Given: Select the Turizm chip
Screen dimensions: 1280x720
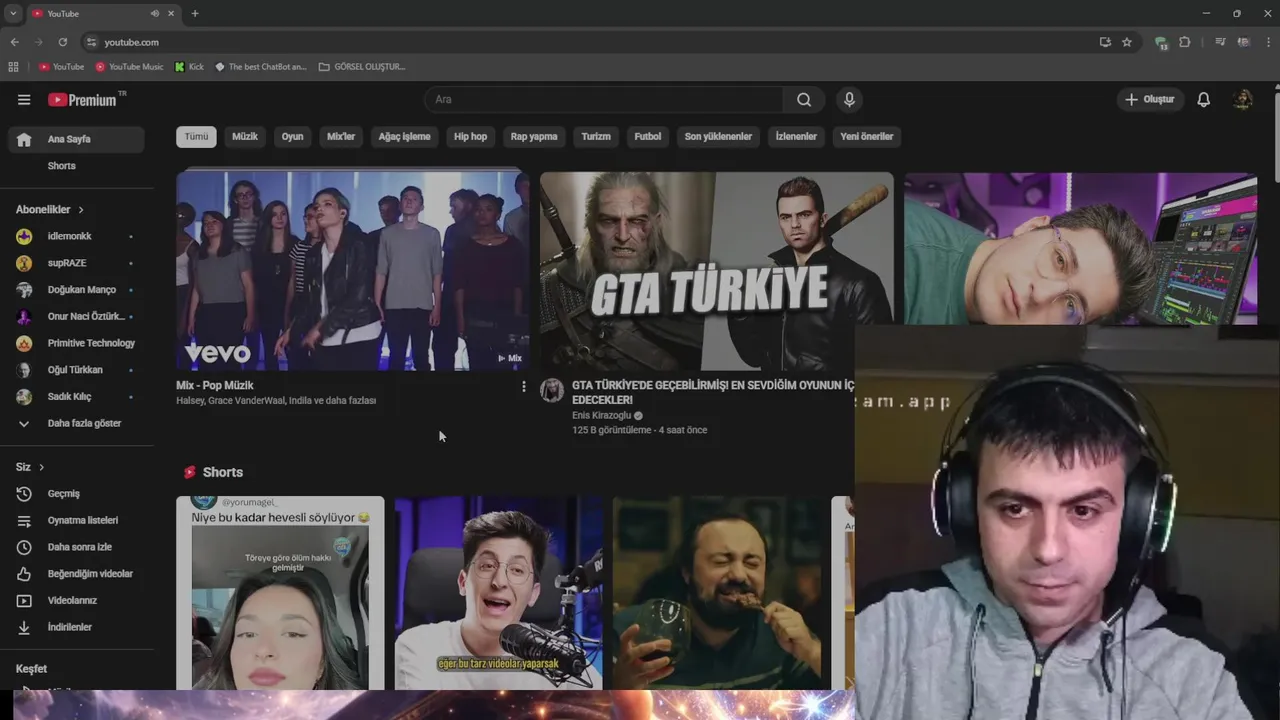Looking at the screenshot, I should point(596,136).
